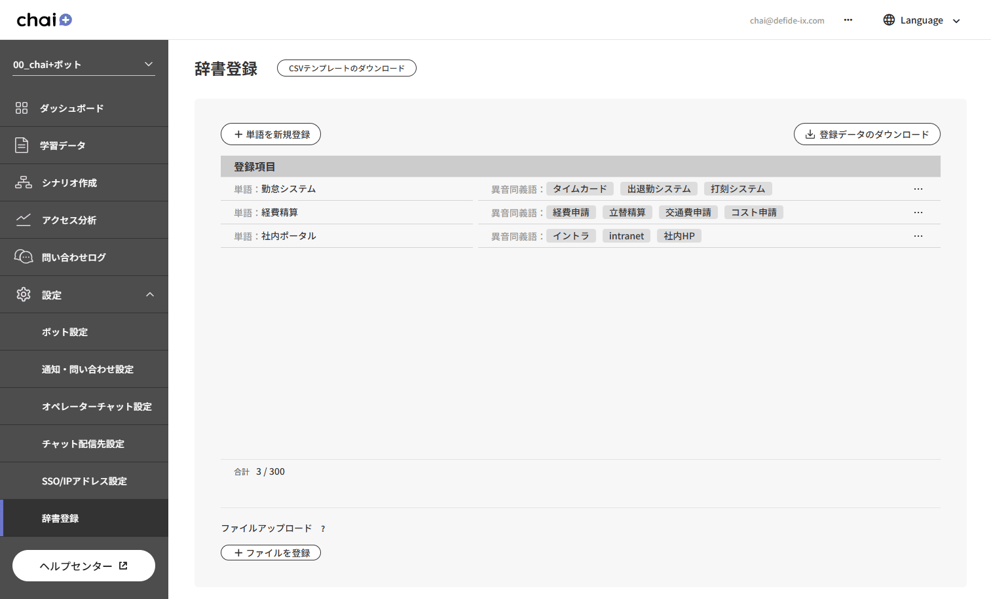
Task: Click the intranet synonym tag
Action: click(626, 236)
